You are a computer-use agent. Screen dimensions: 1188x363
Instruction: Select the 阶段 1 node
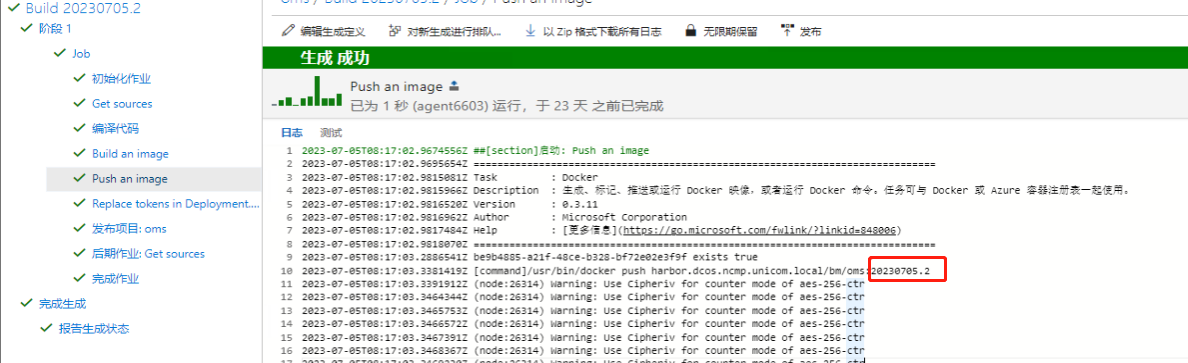[x=55, y=29]
